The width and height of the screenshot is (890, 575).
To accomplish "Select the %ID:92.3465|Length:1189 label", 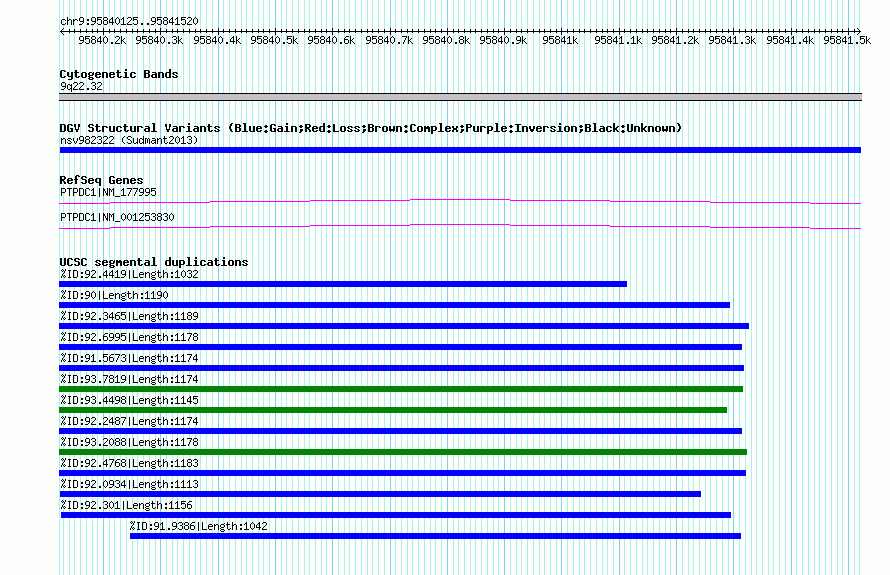I will (129, 316).
